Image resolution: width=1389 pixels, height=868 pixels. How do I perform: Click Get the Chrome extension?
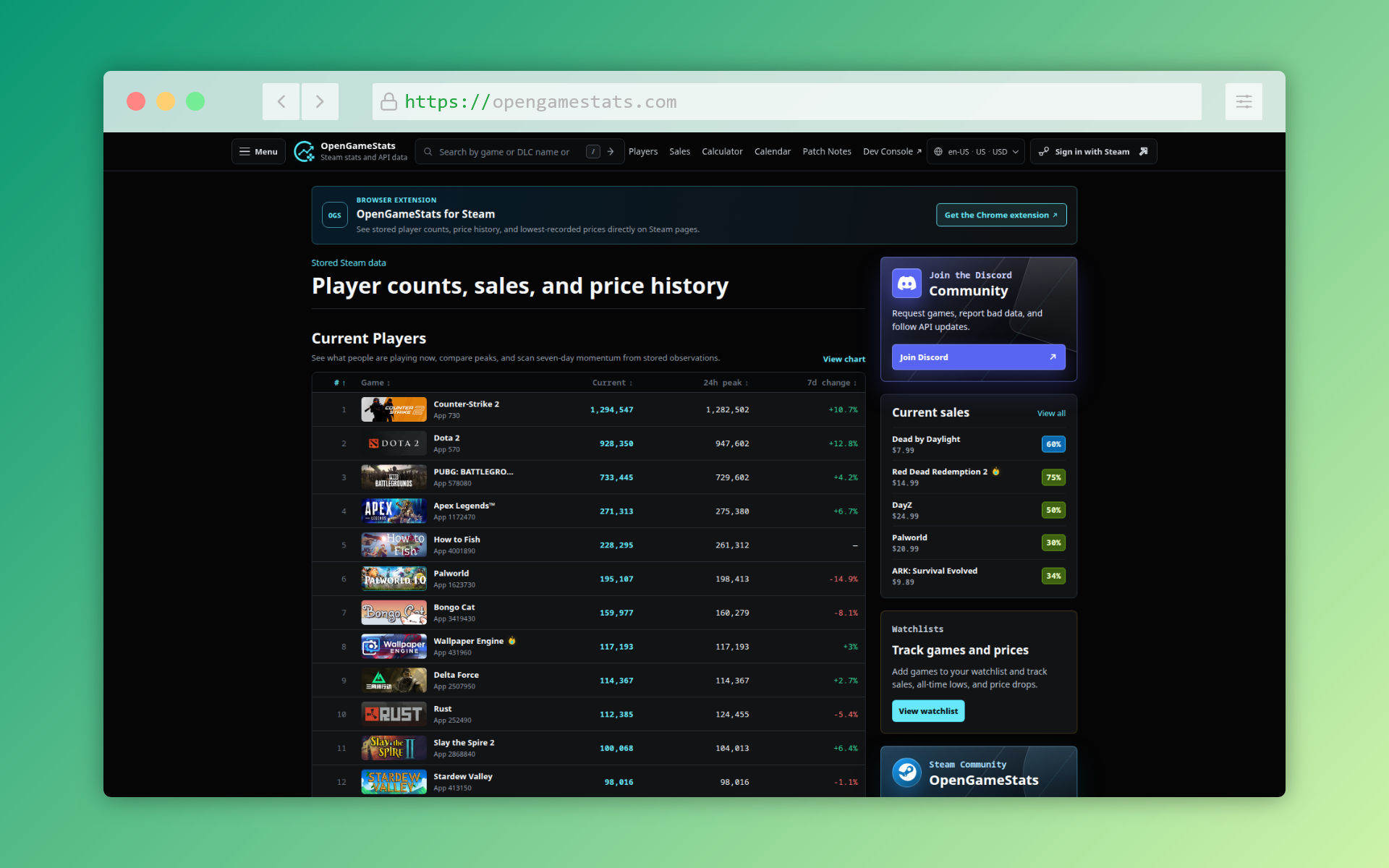(x=1001, y=215)
